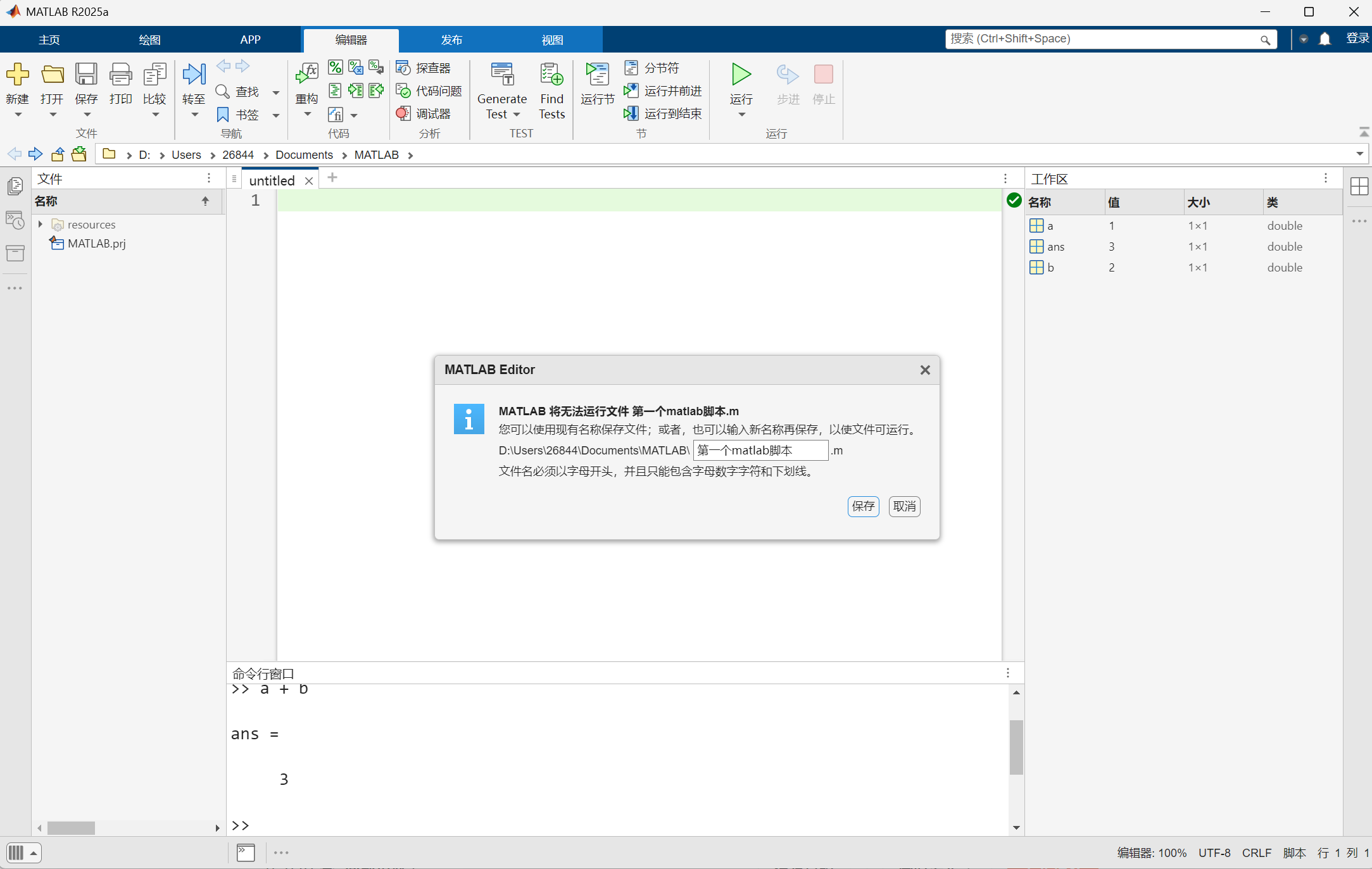
Task: Toggle the command window icon in status bar
Action: click(246, 853)
